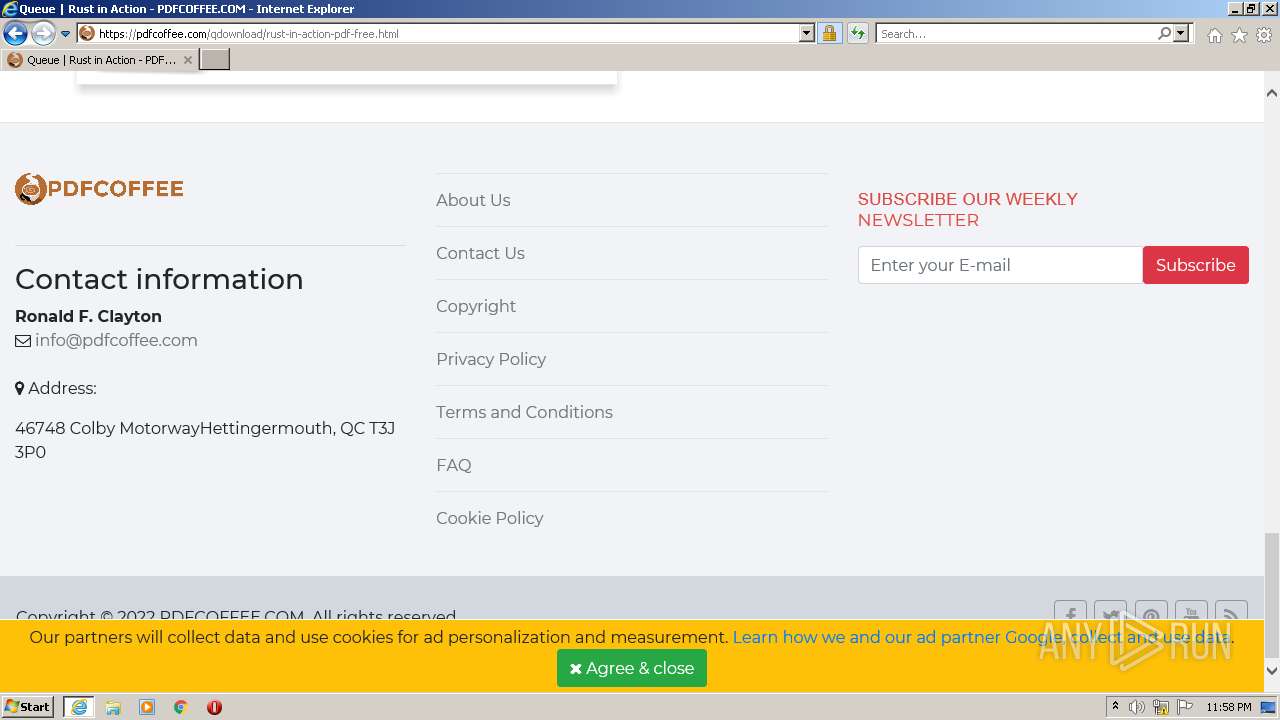The image size is (1280, 720).
Task: Open Chrome taskbar icon
Action: [181, 707]
